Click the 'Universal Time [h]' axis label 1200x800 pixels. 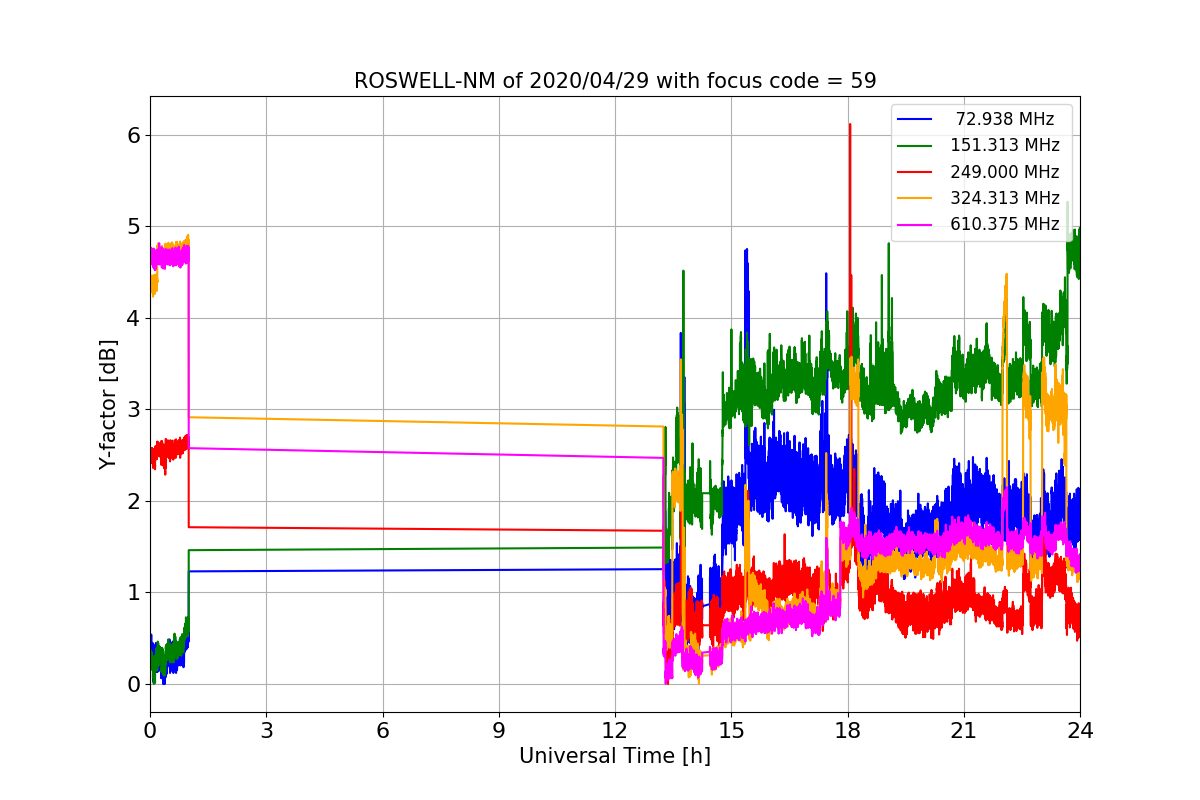point(615,757)
